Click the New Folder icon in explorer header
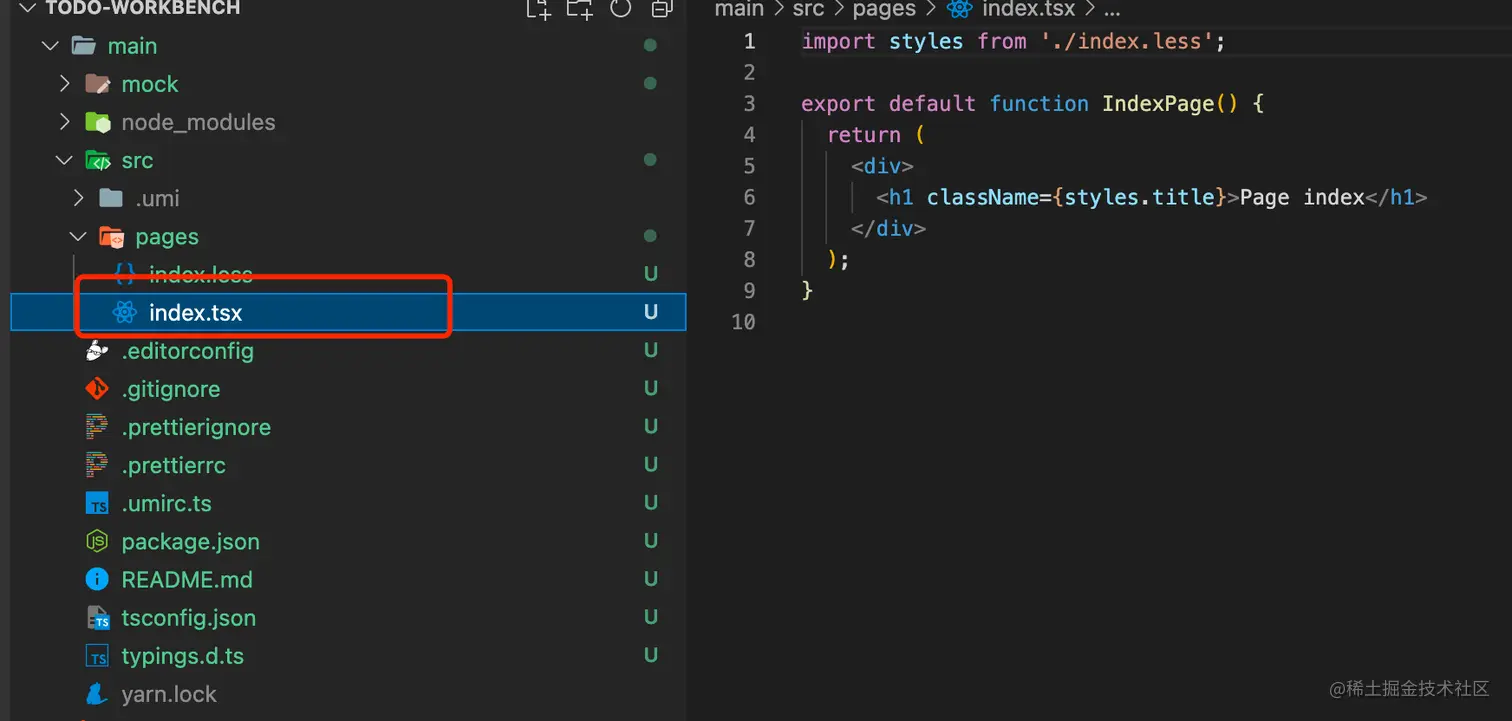The height and width of the screenshot is (721, 1512). point(579,9)
